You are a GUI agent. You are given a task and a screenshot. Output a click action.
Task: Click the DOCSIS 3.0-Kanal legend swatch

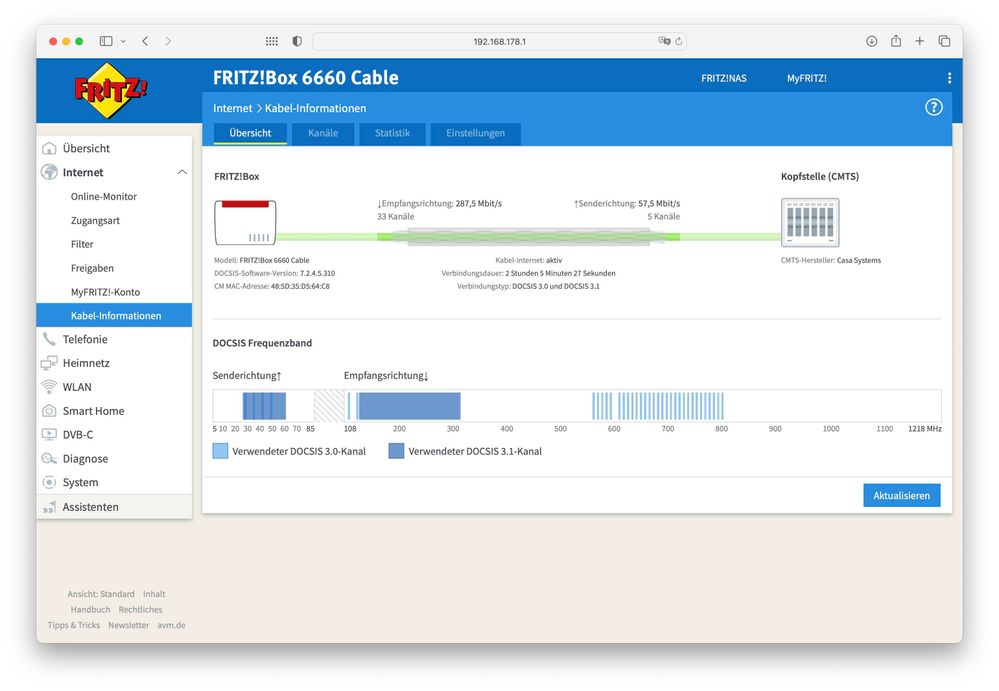pyautogui.click(x=220, y=451)
